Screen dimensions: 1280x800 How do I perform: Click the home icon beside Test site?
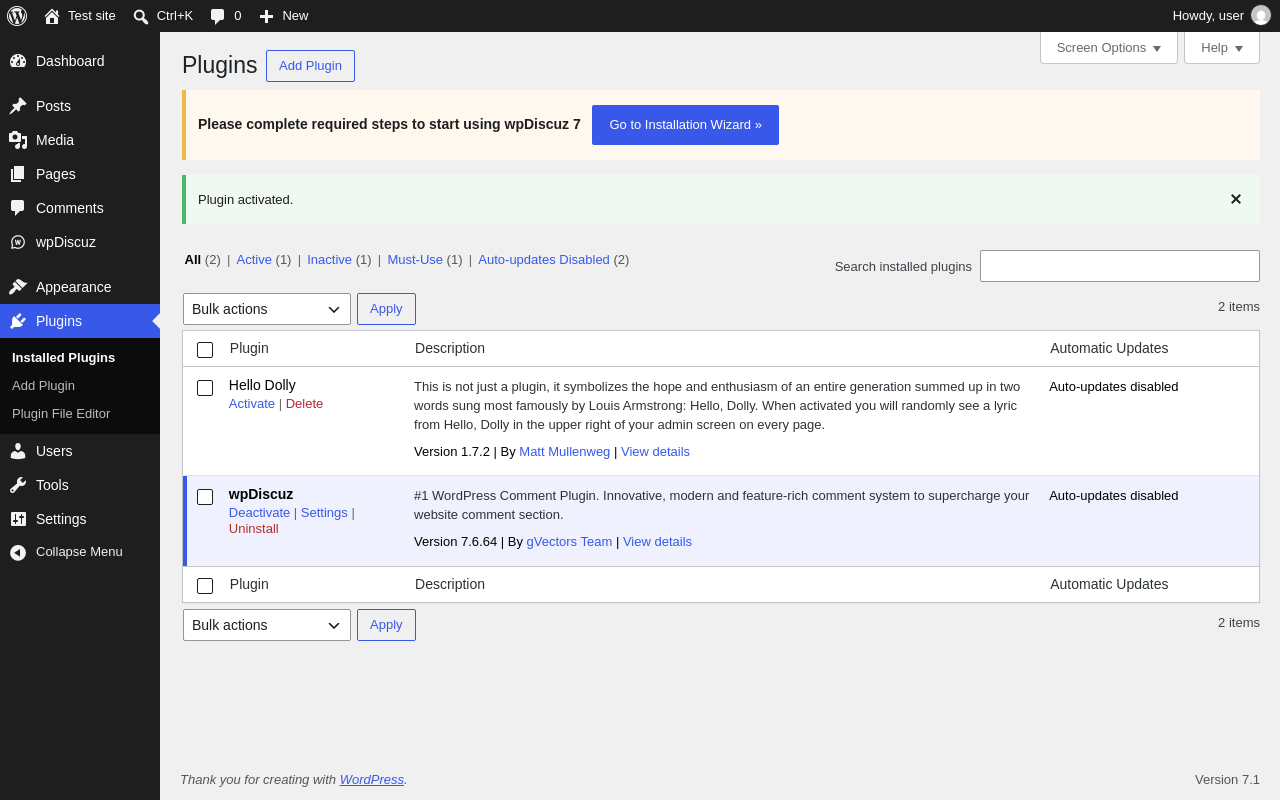click(x=52, y=16)
